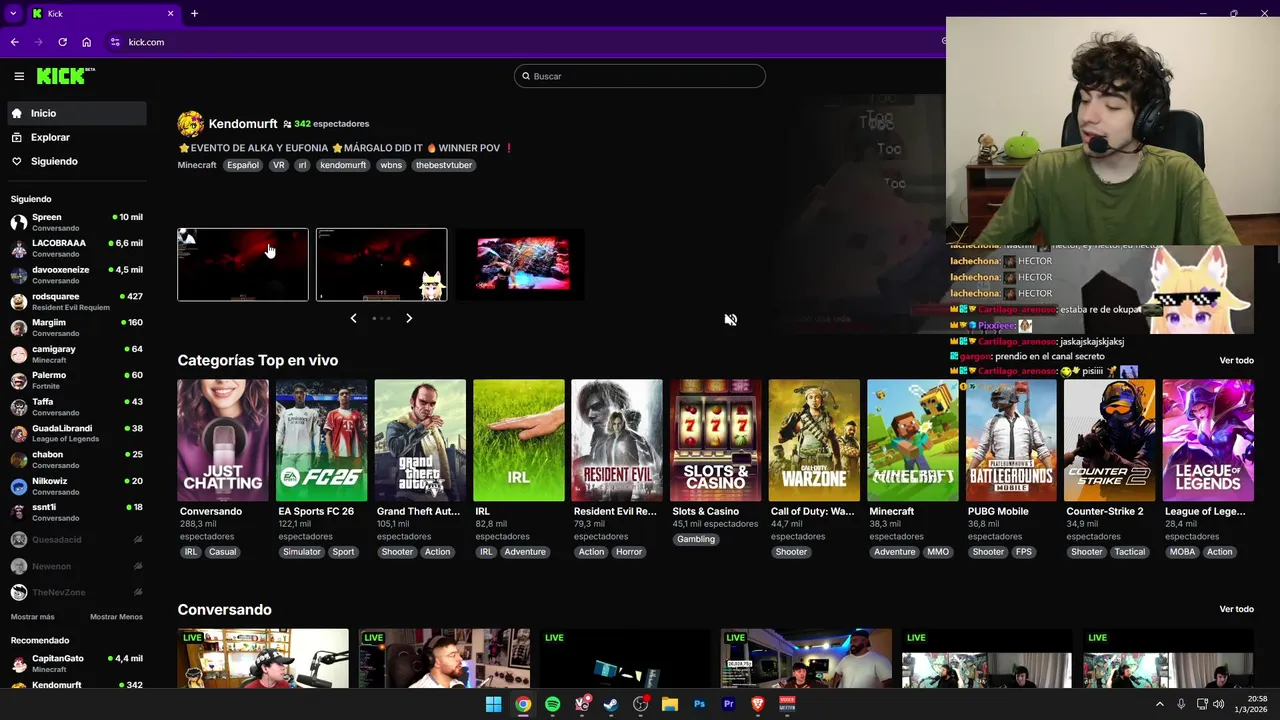Click the Gambling tag under Slots & Casino
This screenshot has height=720, width=1280.
click(696, 539)
